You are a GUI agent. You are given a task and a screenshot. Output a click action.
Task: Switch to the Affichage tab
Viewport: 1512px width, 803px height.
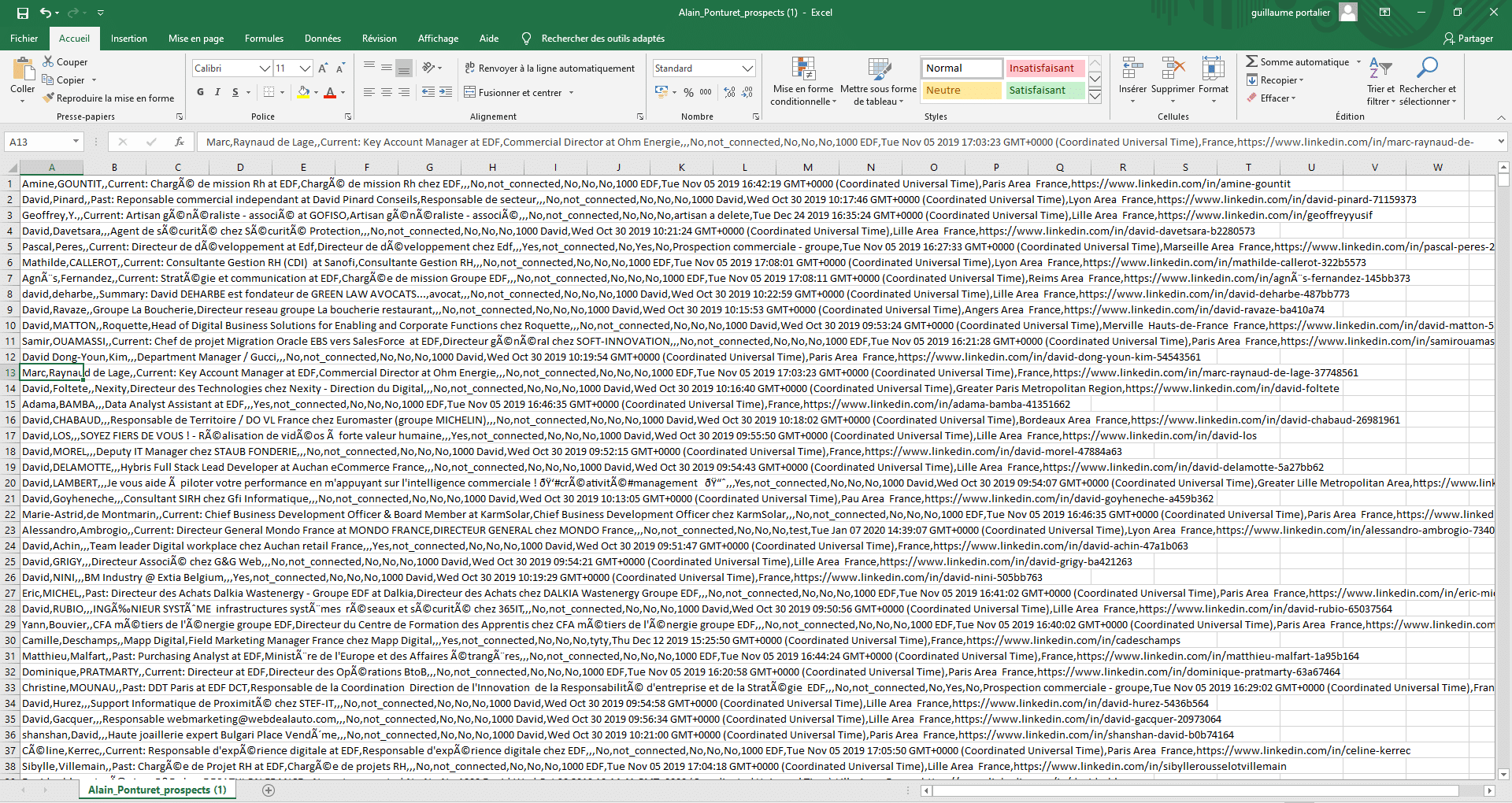[x=438, y=39]
